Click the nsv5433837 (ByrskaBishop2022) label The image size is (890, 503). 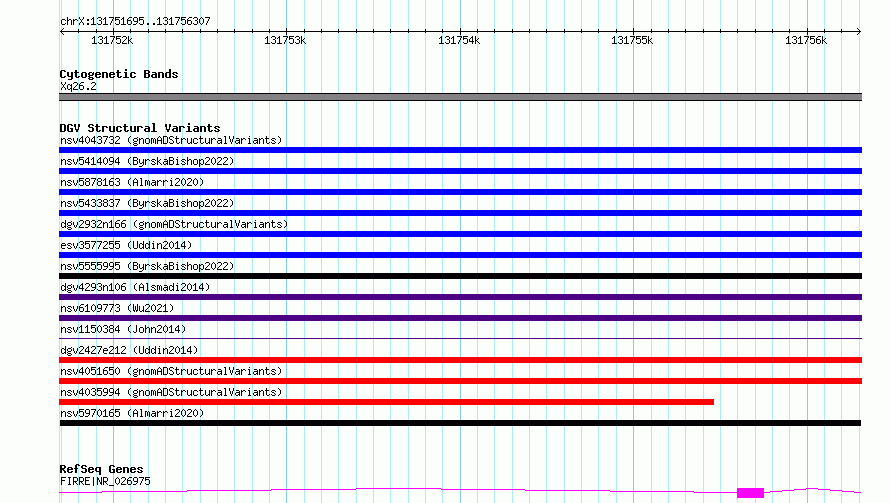point(147,203)
